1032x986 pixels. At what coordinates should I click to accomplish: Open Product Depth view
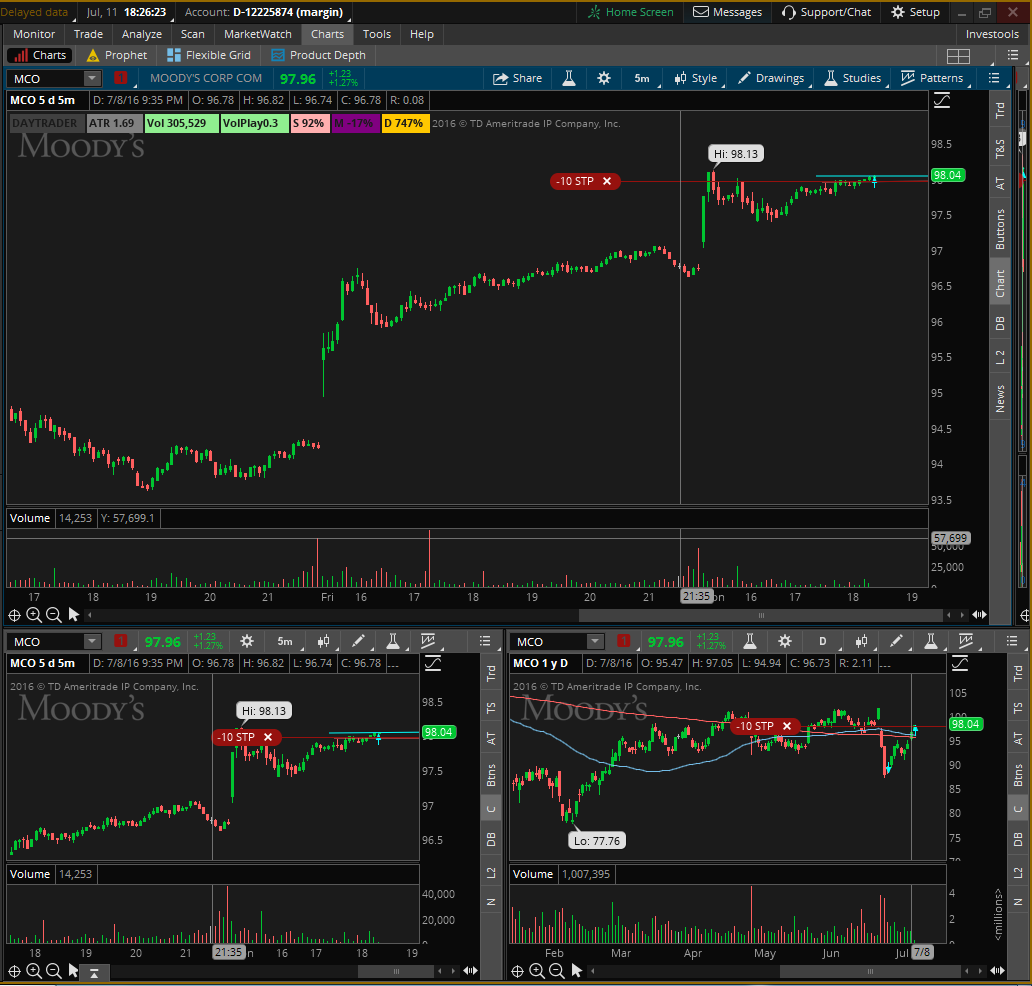pyautogui.click(x=319, y=55)
